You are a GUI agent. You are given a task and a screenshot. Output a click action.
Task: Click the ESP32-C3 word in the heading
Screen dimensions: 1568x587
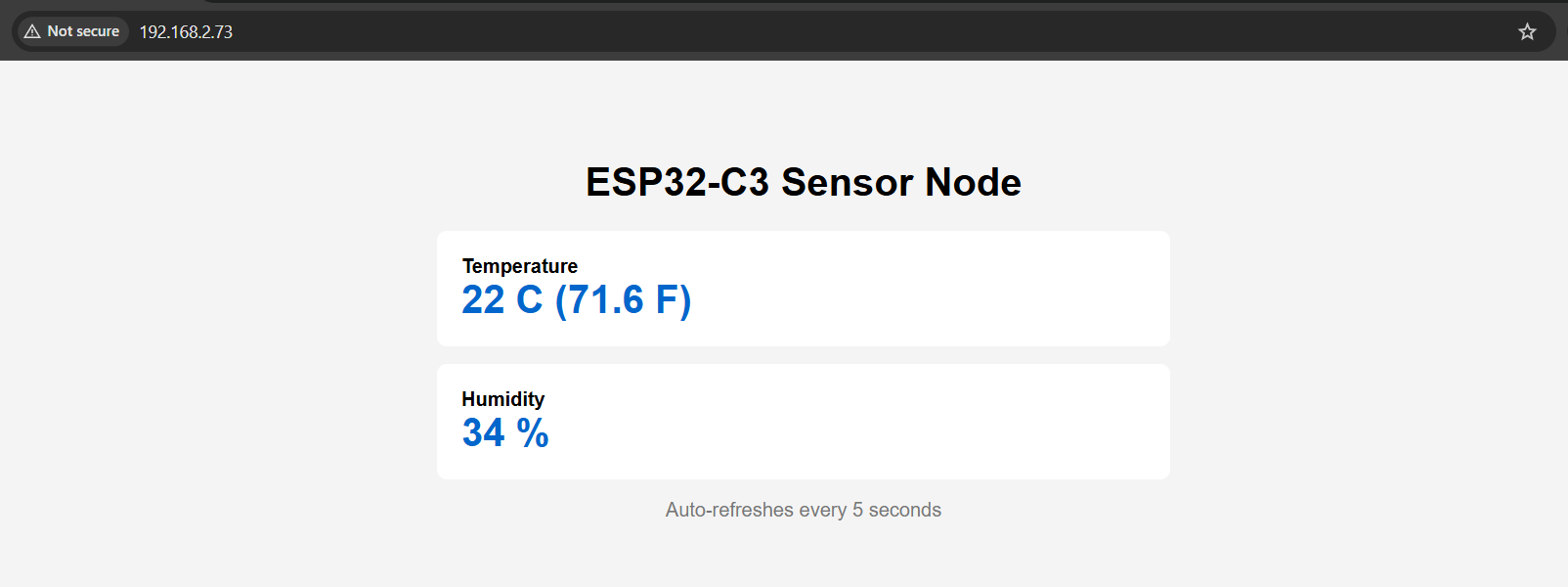point(676,182)
